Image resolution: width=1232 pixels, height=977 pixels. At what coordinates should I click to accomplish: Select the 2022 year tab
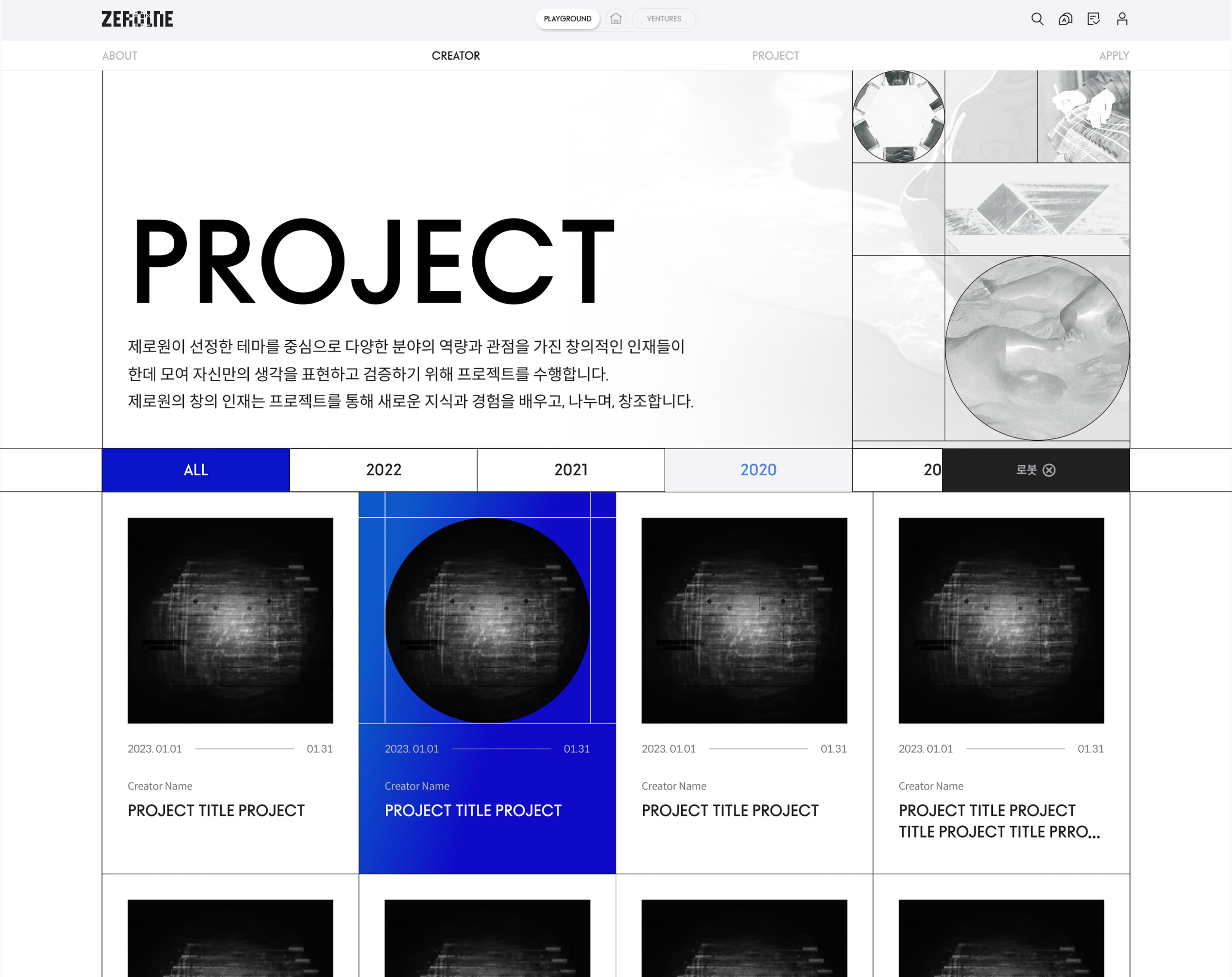coord(383,470)
